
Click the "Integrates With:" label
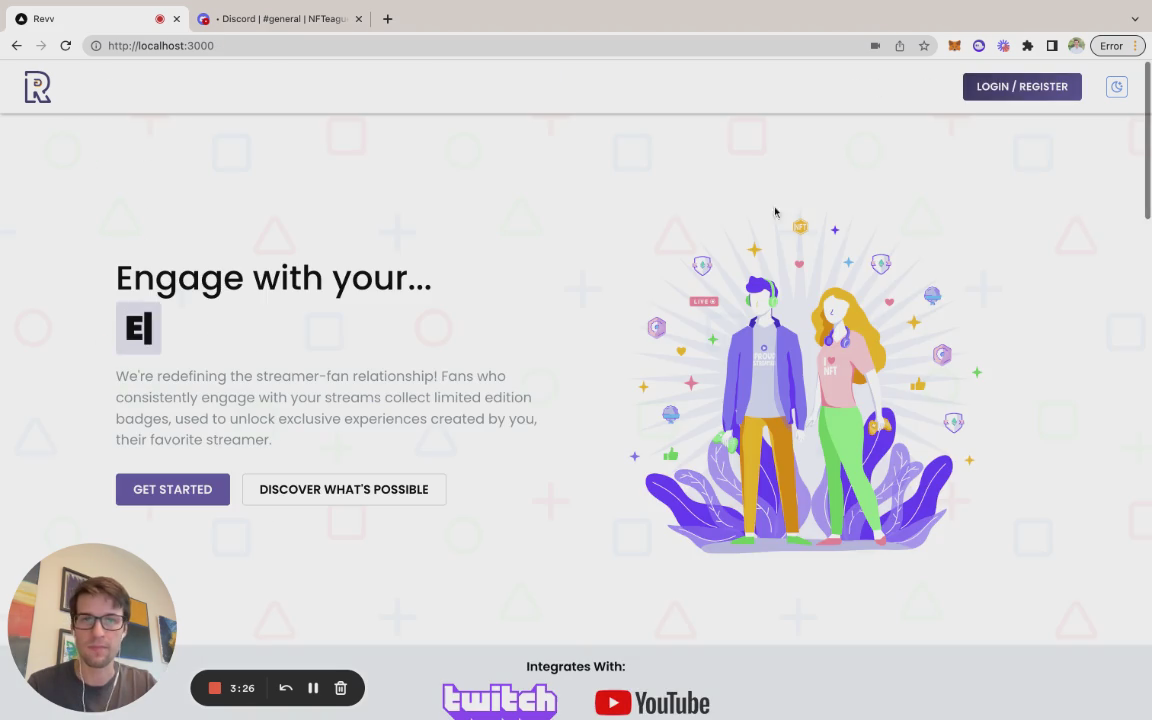(x=576, y=666)
